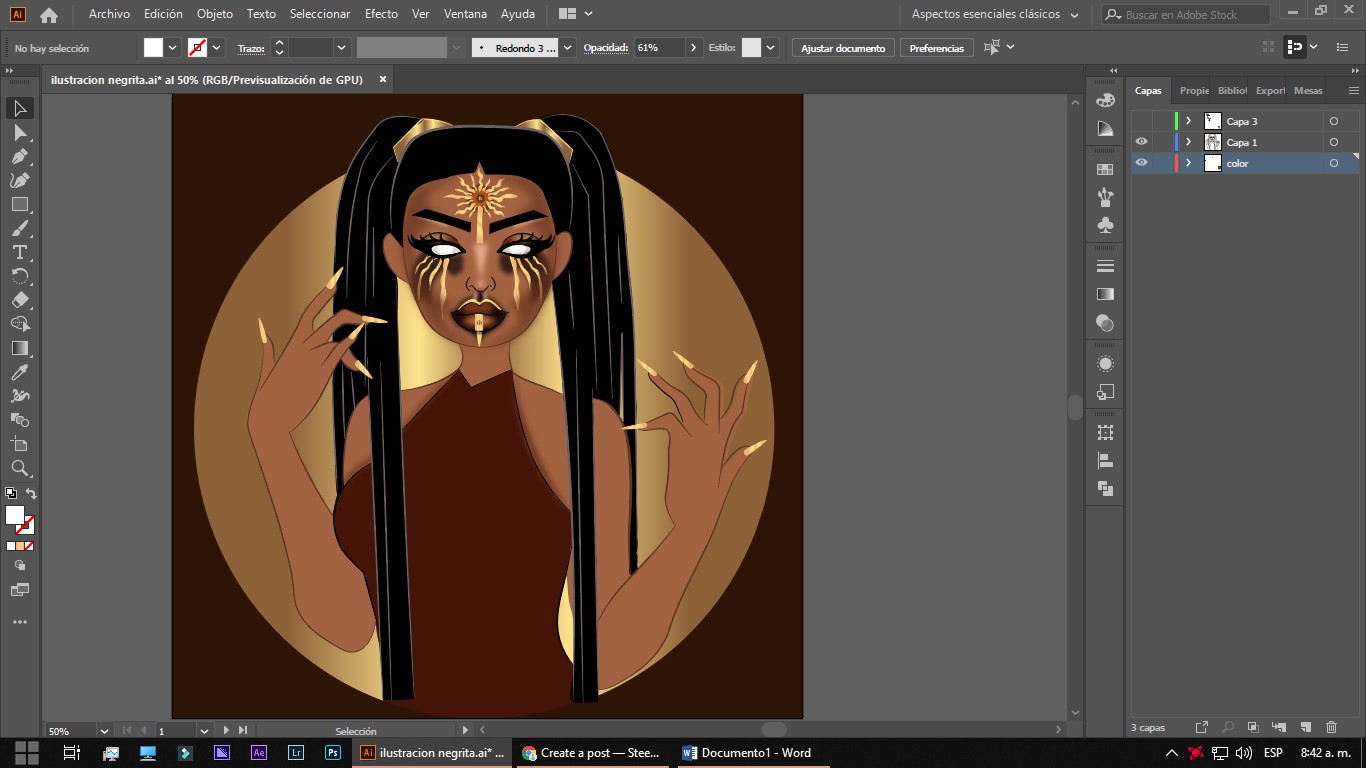Select the Pen tool
The height and width of the screenshot is (768, 1366).
19,156
